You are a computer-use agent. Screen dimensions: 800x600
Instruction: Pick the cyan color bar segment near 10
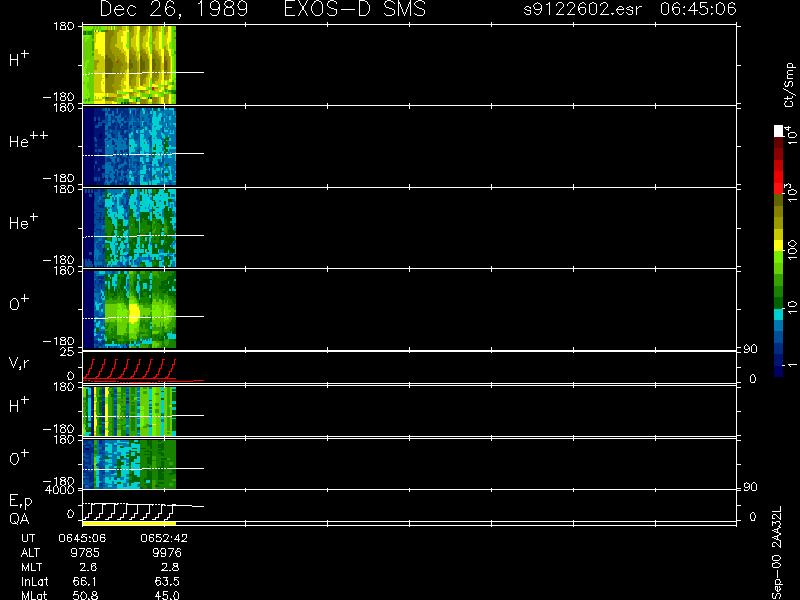[x=779, y=314]
